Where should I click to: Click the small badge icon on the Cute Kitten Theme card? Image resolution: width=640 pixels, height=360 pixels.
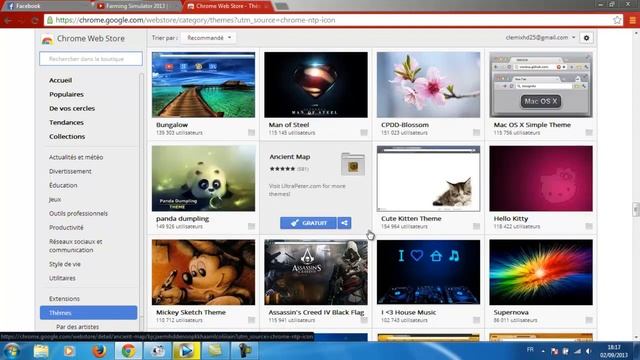(476, 226)
